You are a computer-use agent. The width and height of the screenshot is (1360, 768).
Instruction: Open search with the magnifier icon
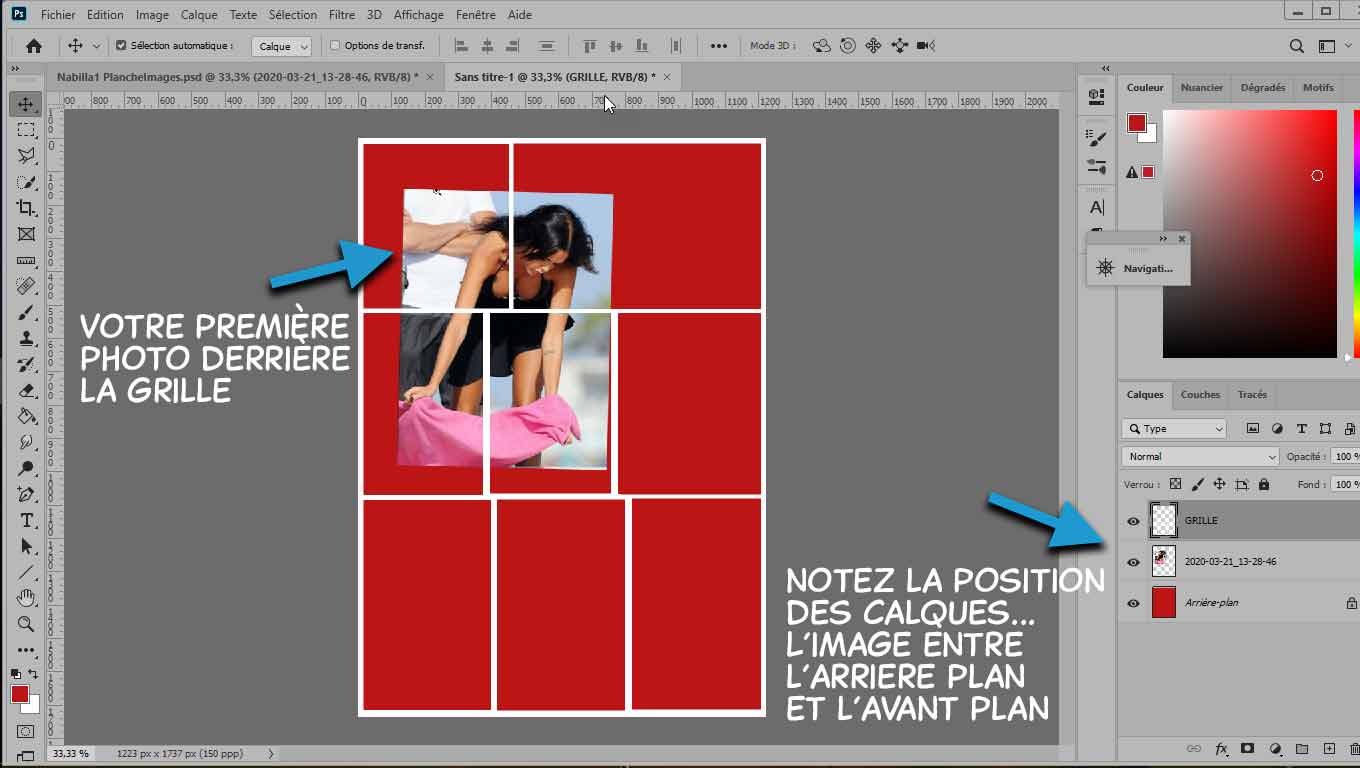coord(1296,46)
